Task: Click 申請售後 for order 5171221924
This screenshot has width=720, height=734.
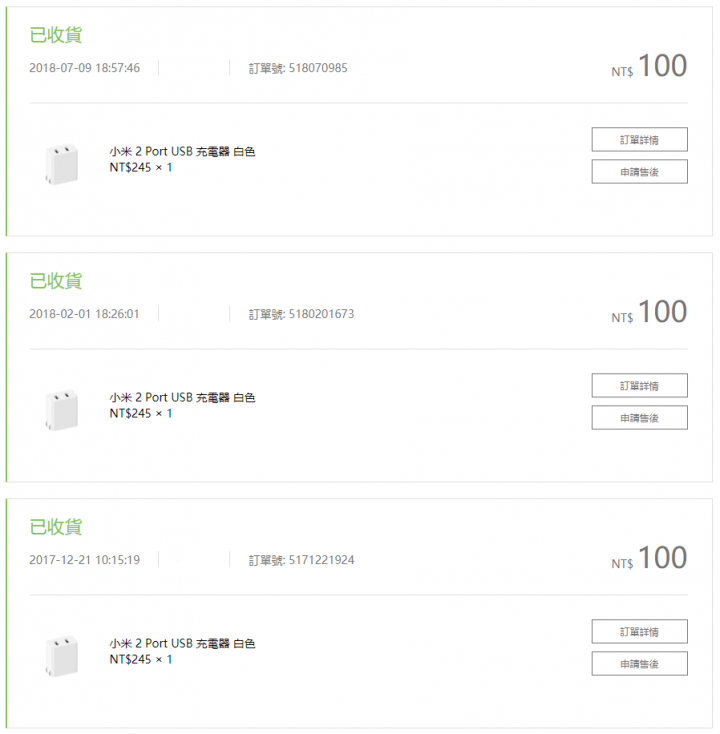Action: point(639,663)
